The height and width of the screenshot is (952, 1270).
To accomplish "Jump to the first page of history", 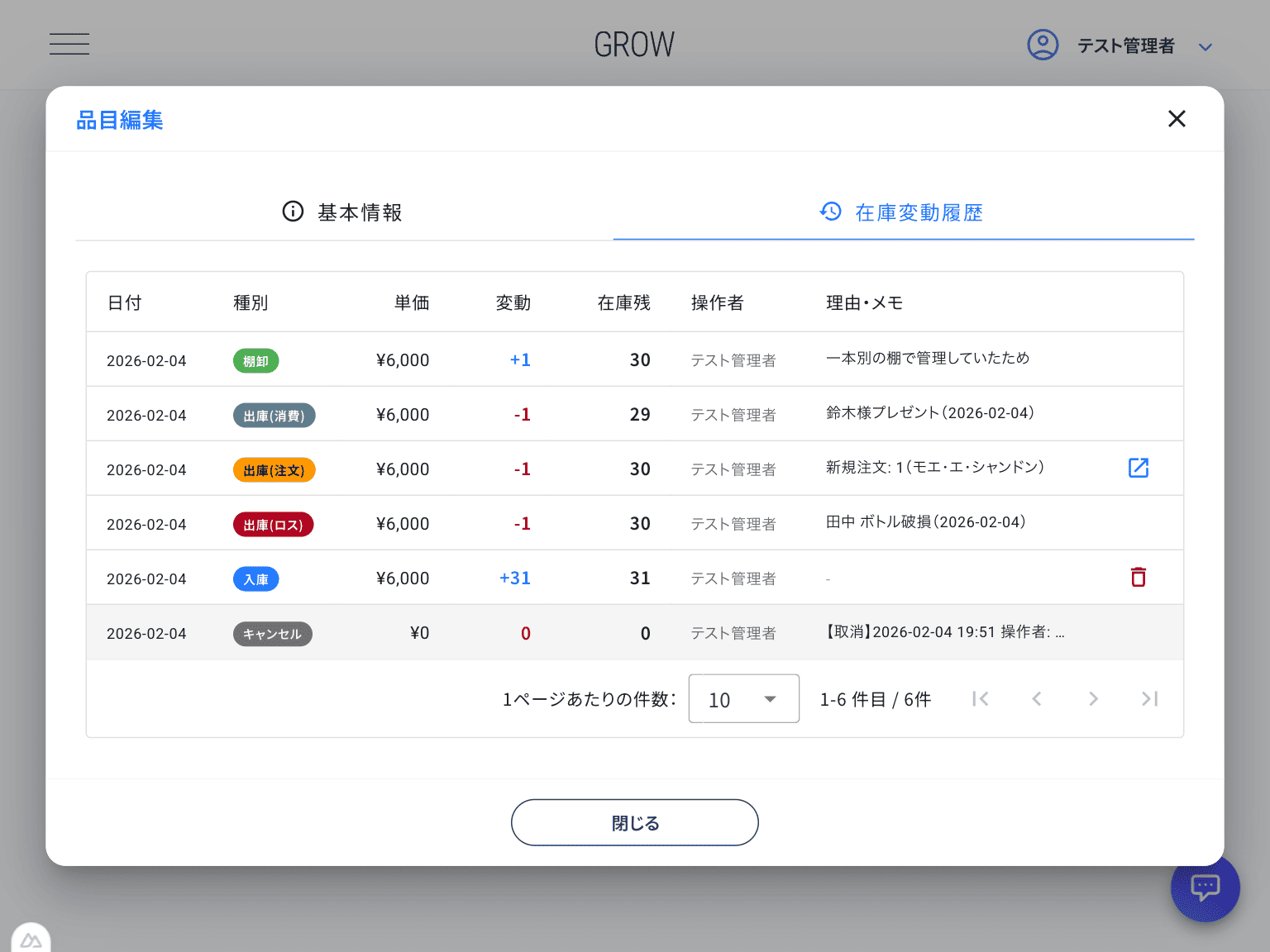I will [981, 698].
